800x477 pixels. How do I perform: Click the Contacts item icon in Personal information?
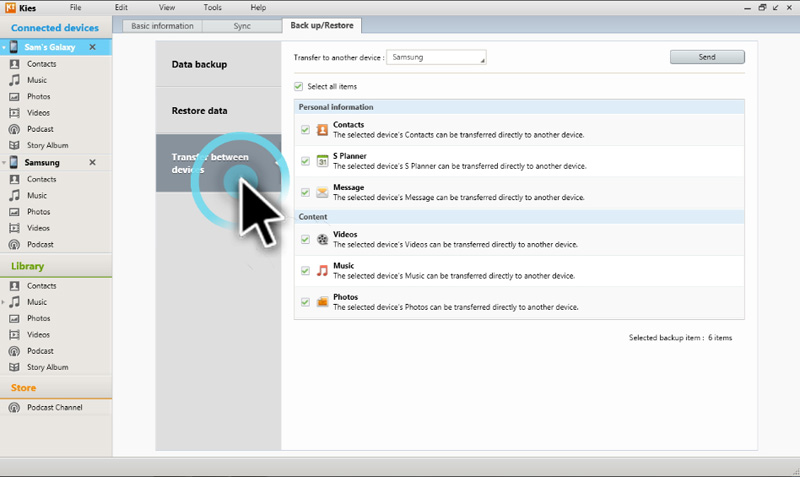[x=322, y=130]
